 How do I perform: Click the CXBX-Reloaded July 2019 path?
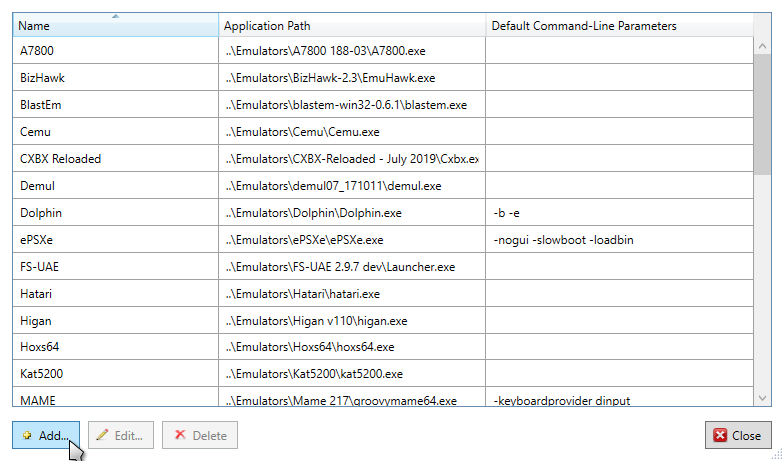(352, 158)
